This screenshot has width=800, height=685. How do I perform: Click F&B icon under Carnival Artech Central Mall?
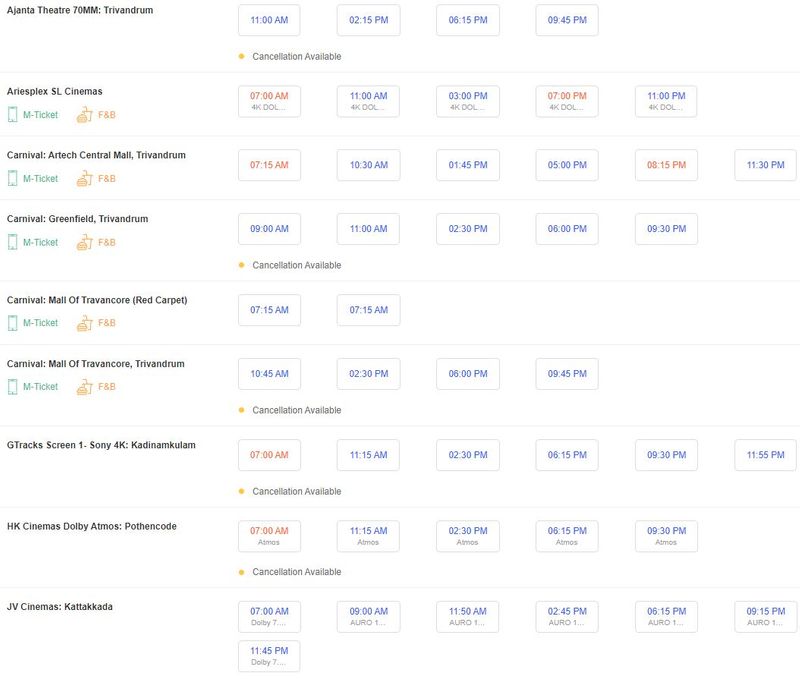[82, 178]
